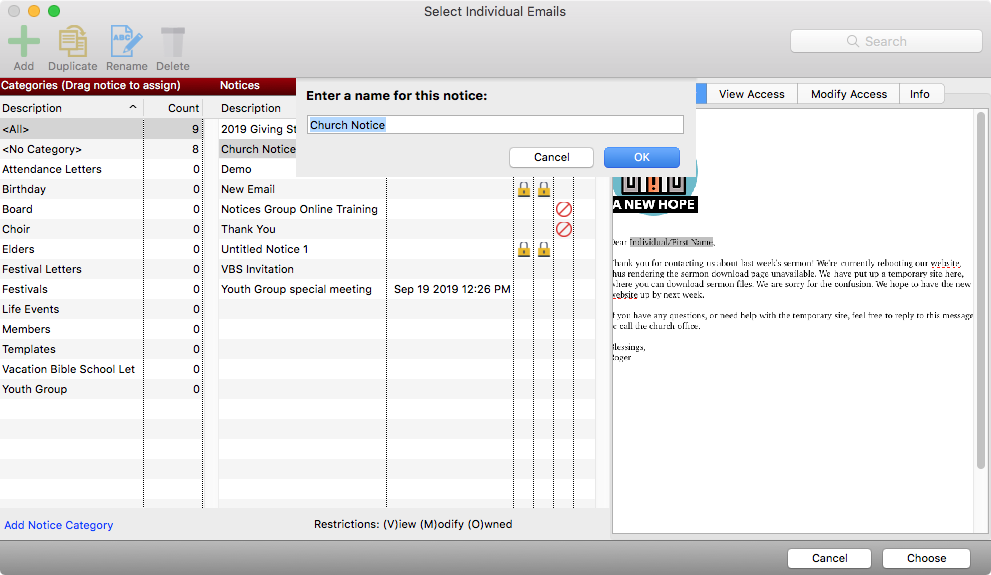Open the Info tab
Viewport: 991px width, 575px height.
coord(919,94)
